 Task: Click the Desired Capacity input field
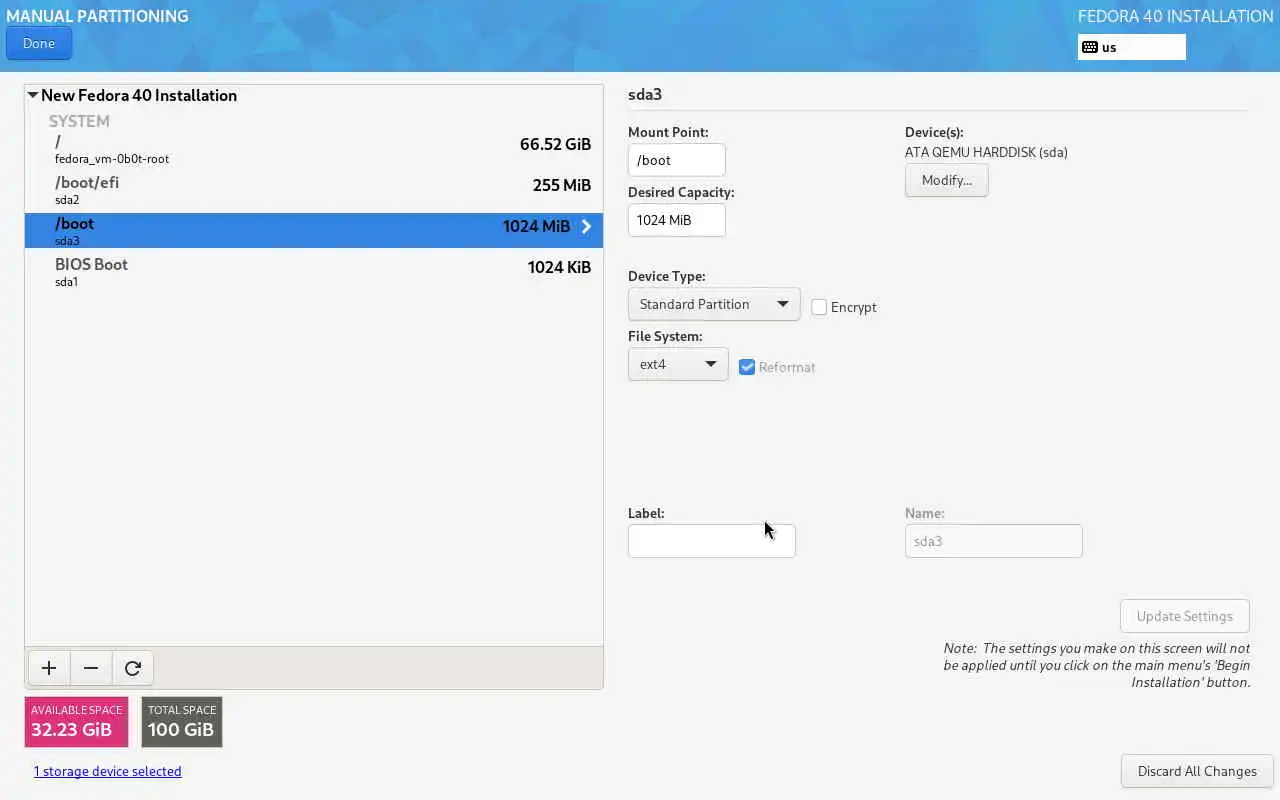tap(677, 220)
